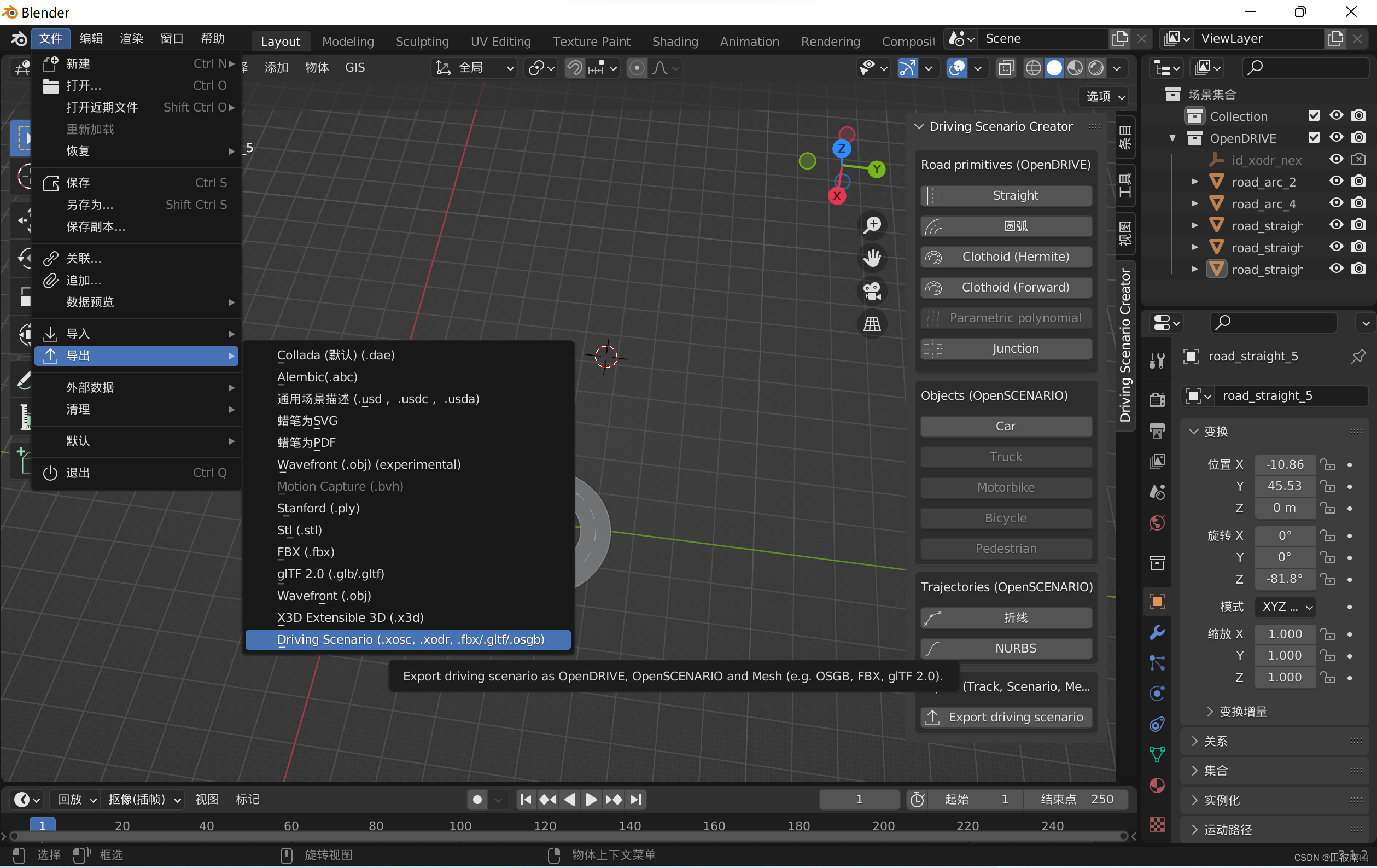The width and height of the screenshot is (1377, 868).
Task: Open the 选项 options dropdown
Action: [1105, 96]
